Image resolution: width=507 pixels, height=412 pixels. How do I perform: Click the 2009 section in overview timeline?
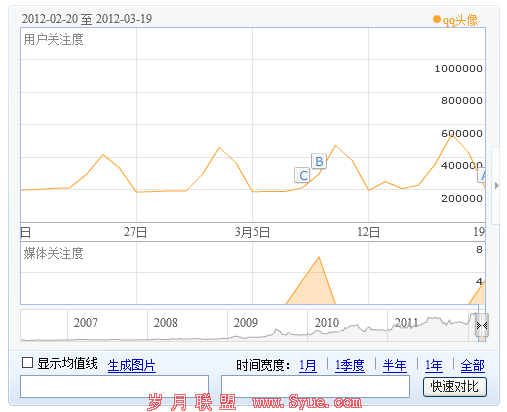pyautogui.click(x=267, y=325)
